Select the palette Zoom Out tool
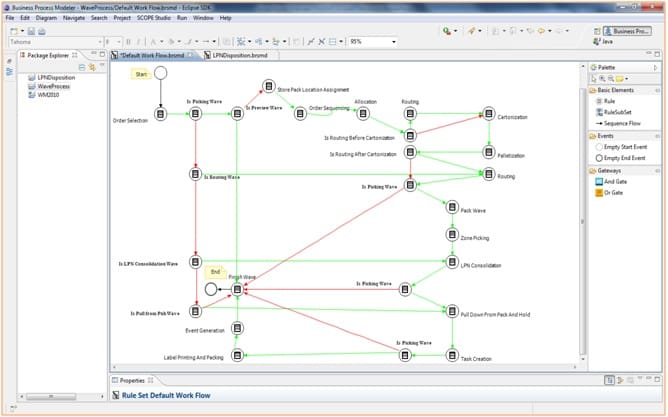The width and height of the screenshot is (668, 417). (611, 79)
